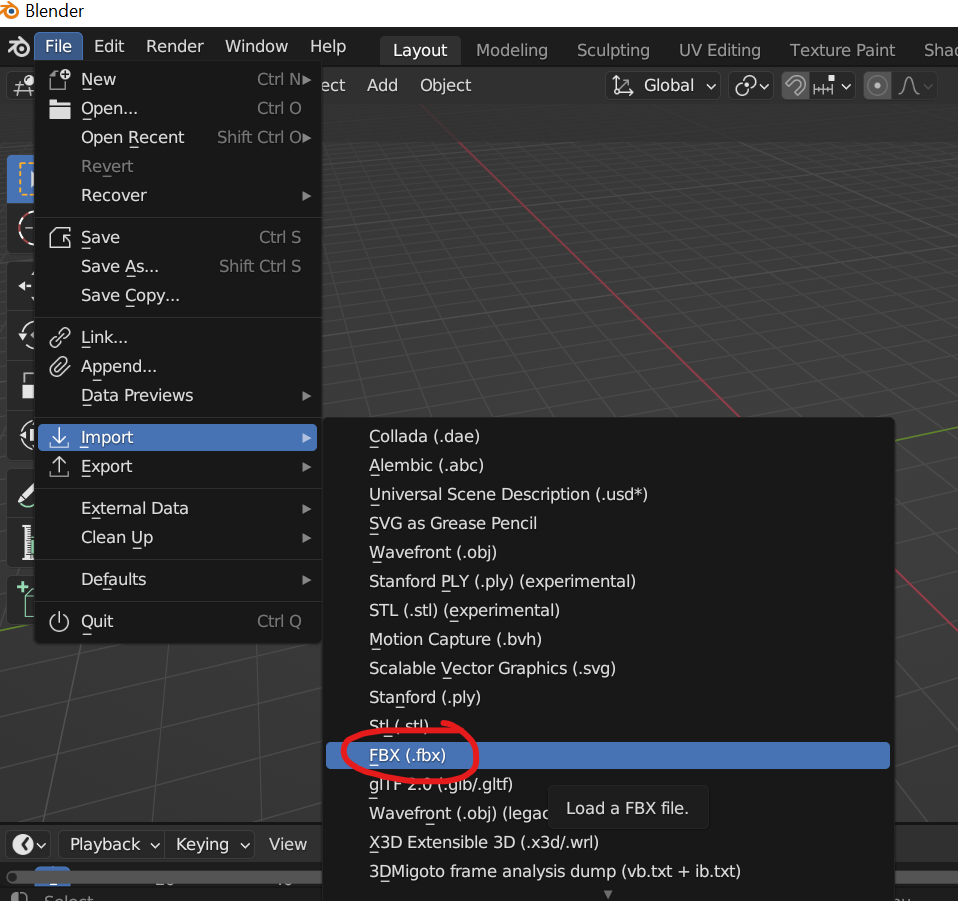
Task: Click the Link chain icon
Action: coord(59,337)
